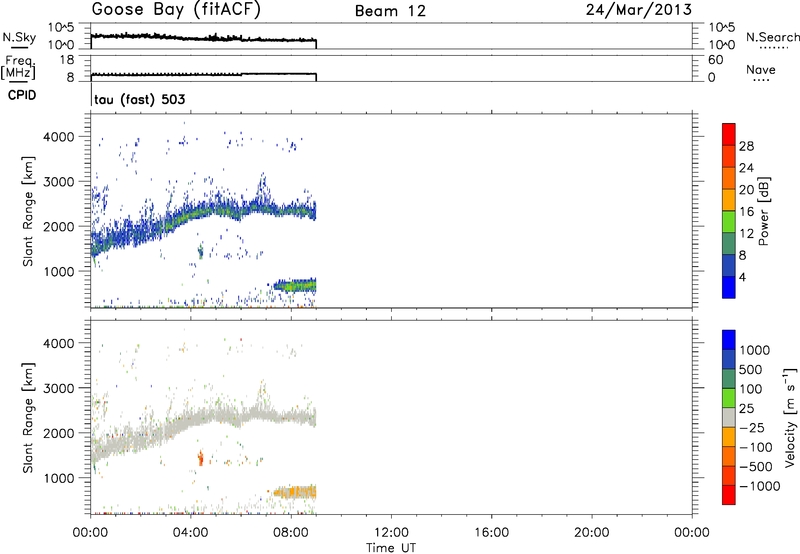The width and height of the screenshot is (800, 554).
Task: Click the red-orange echo near 04:20 in velocity panel
Action: [x=201, y=458]
